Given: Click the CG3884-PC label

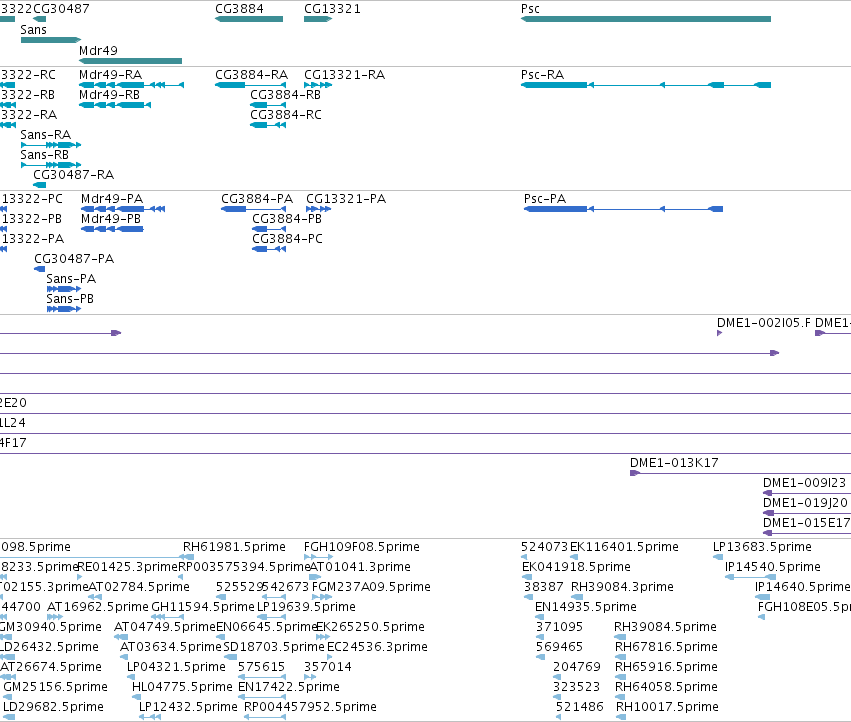Looking at the screenshot, I should (x=288, y=239).
